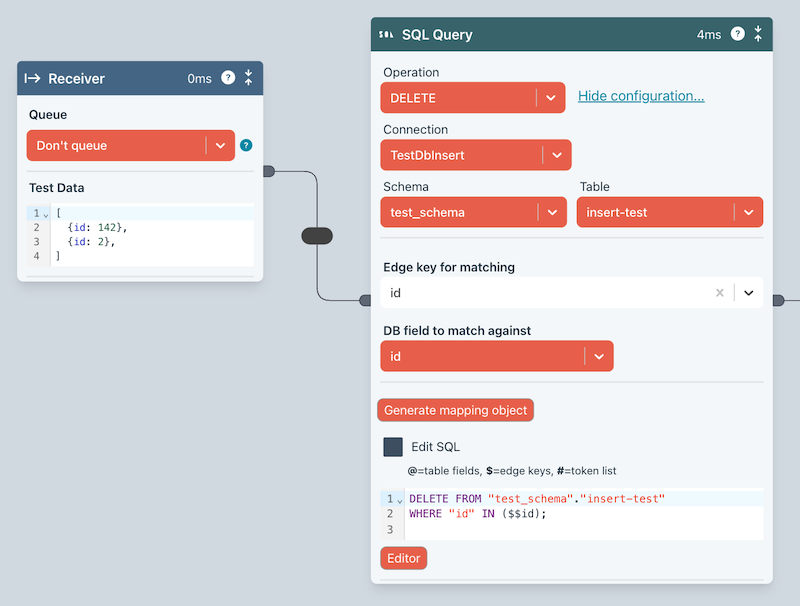This screenshot has width=800, height=606.
Task: Fold the SQL code at line 1
Action: tap(399, 499)
